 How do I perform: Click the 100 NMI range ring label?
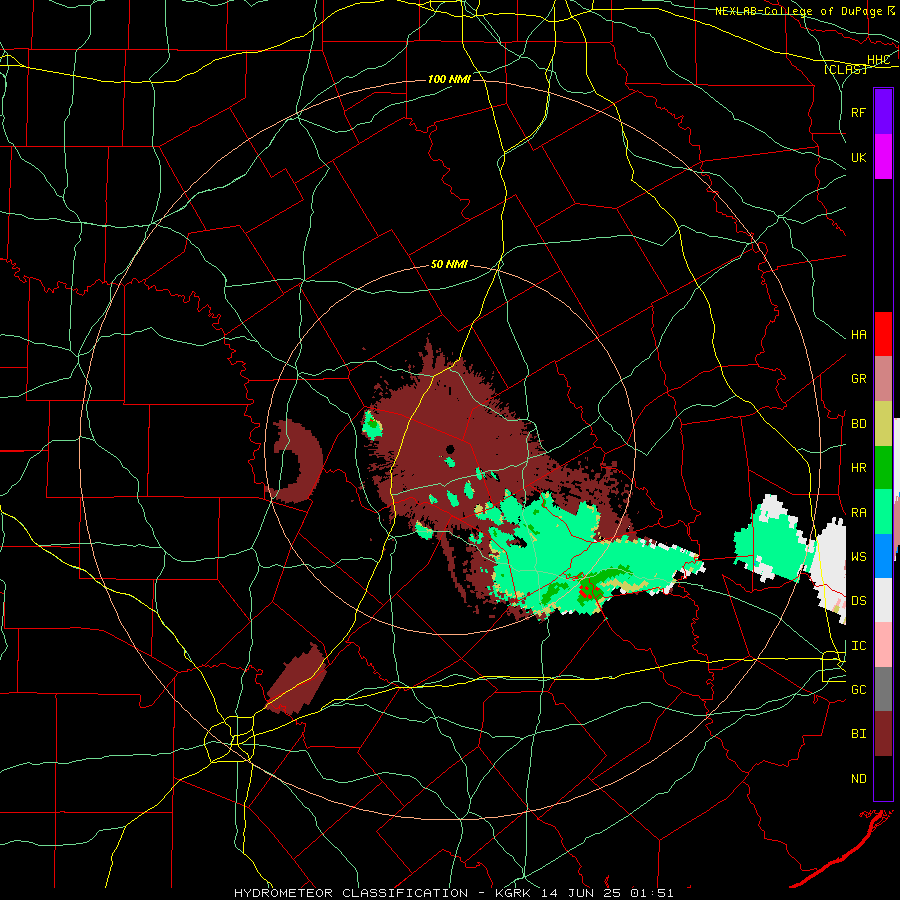coord(449,79)
